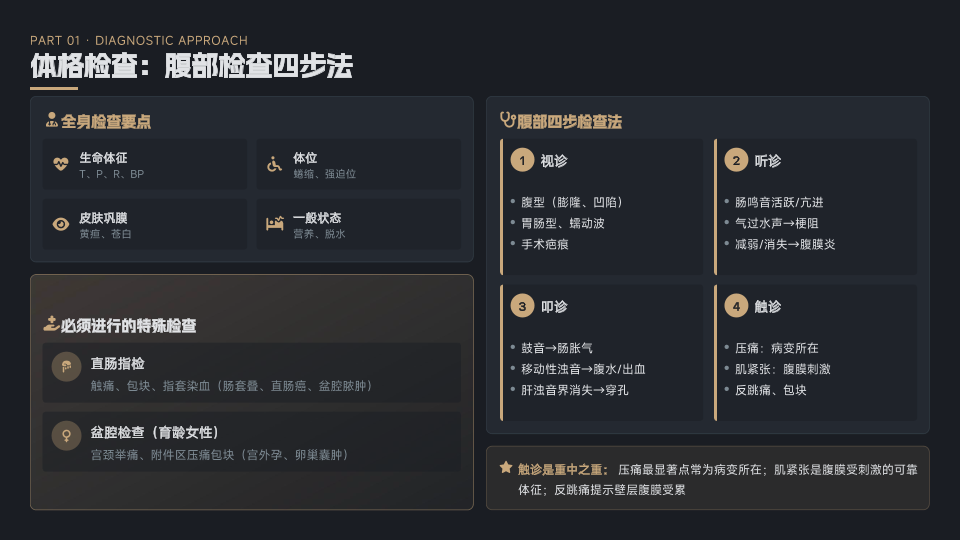
Task: Click the gold underline below the slide title
Action: coord(54,88)
